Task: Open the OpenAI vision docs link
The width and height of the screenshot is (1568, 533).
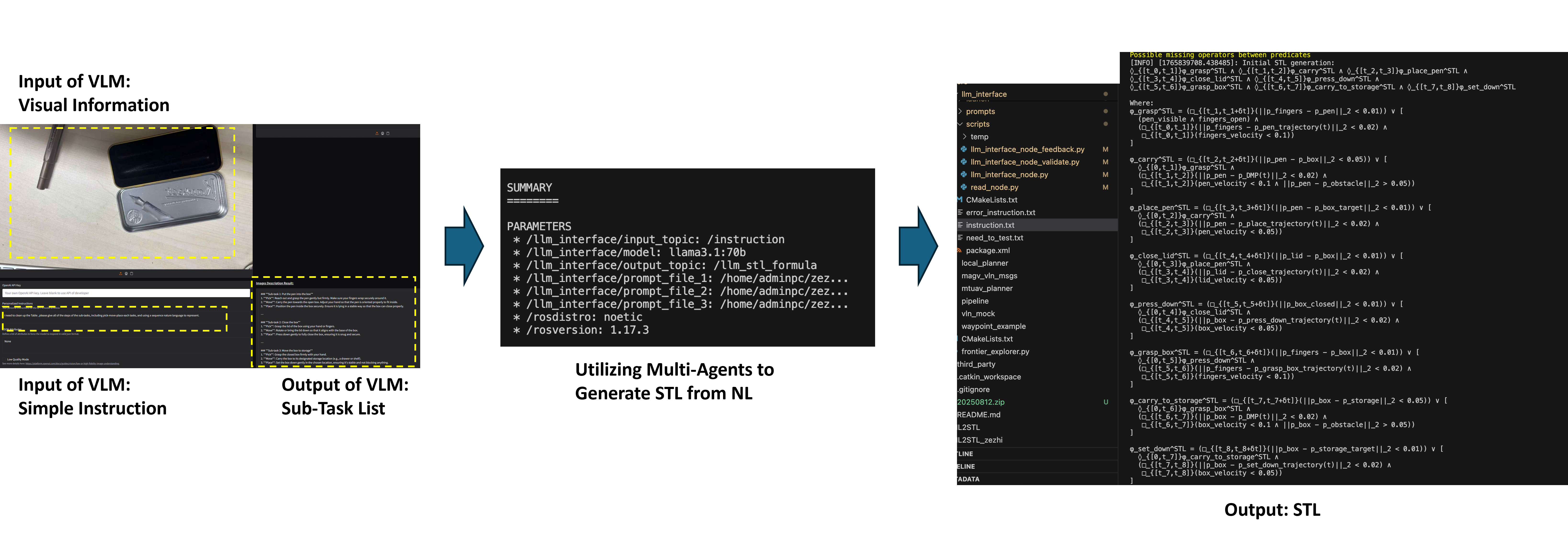Action: pos(73,364)
